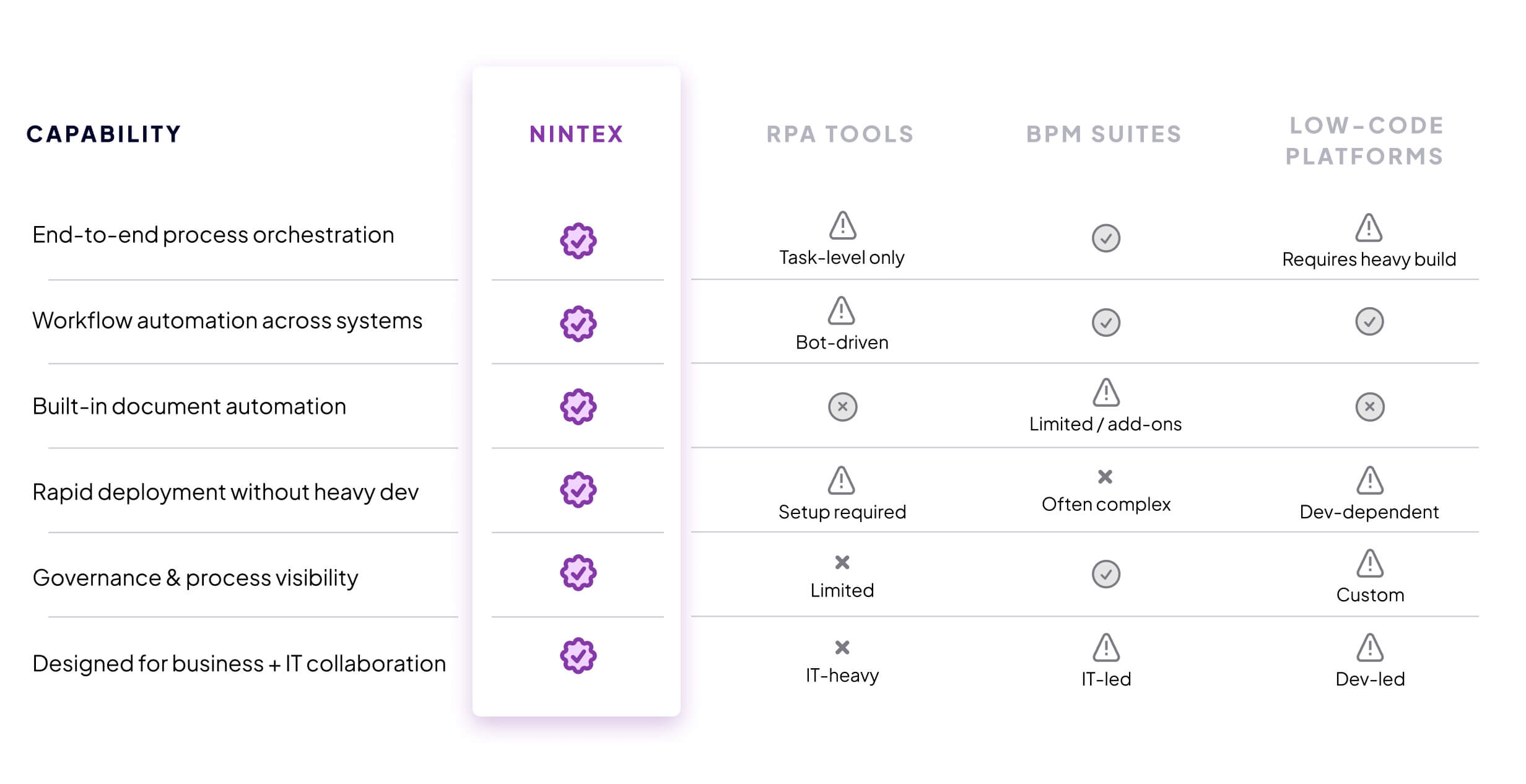1526x784 pixels.
Task: Click warning triangle above Setup required
Action: click(x=841, y=480)
